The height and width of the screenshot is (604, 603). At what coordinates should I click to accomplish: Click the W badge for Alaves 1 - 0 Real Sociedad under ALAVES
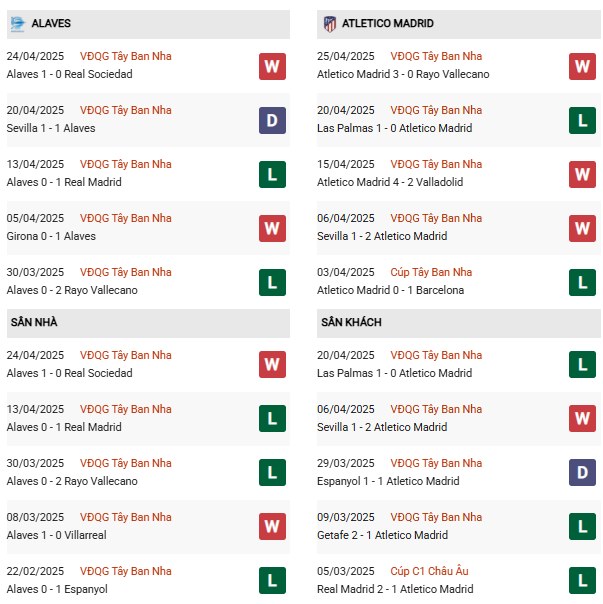pos(272,66)
